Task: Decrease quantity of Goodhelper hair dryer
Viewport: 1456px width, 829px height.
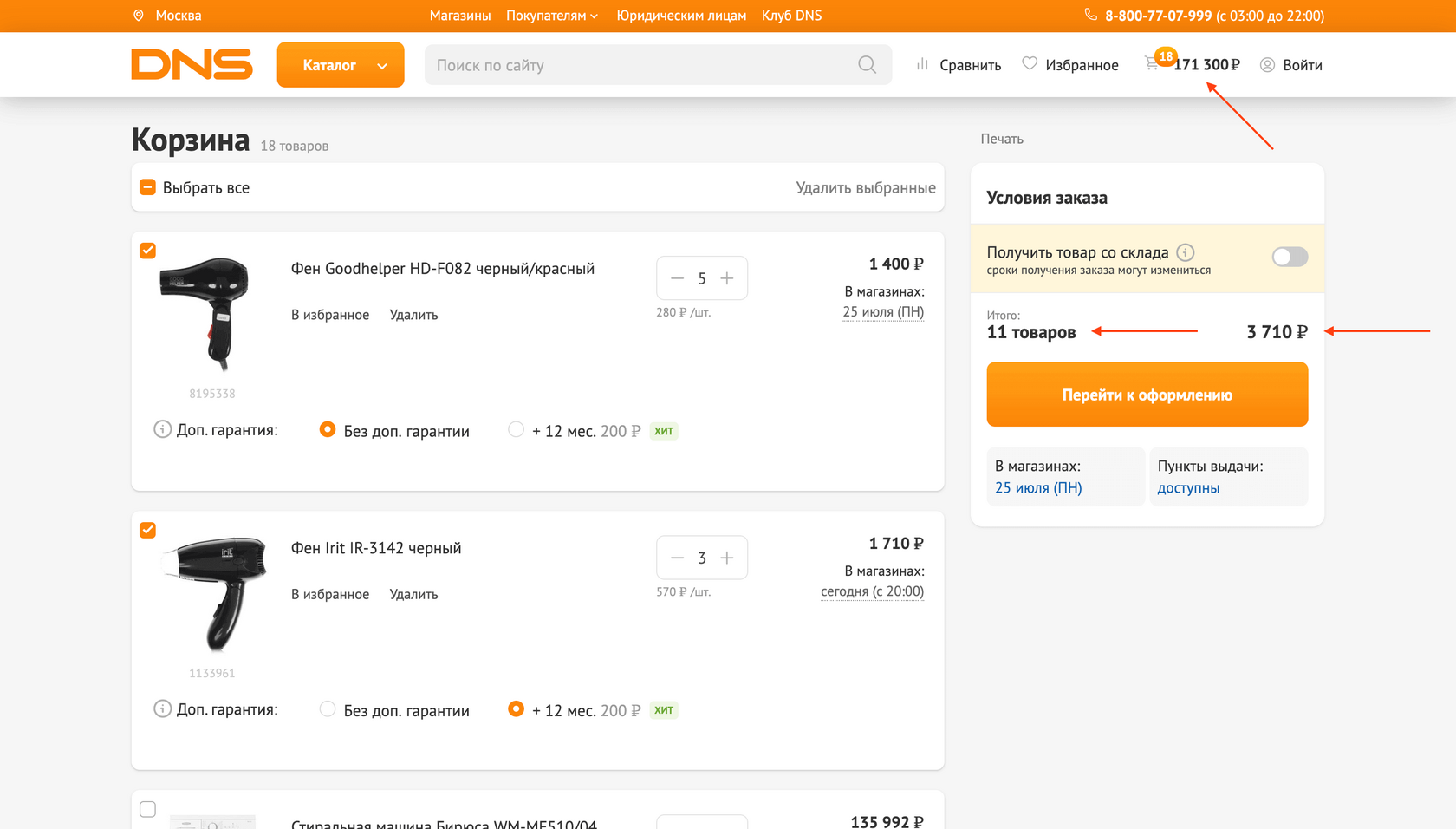Action: (x=678, y=278)
